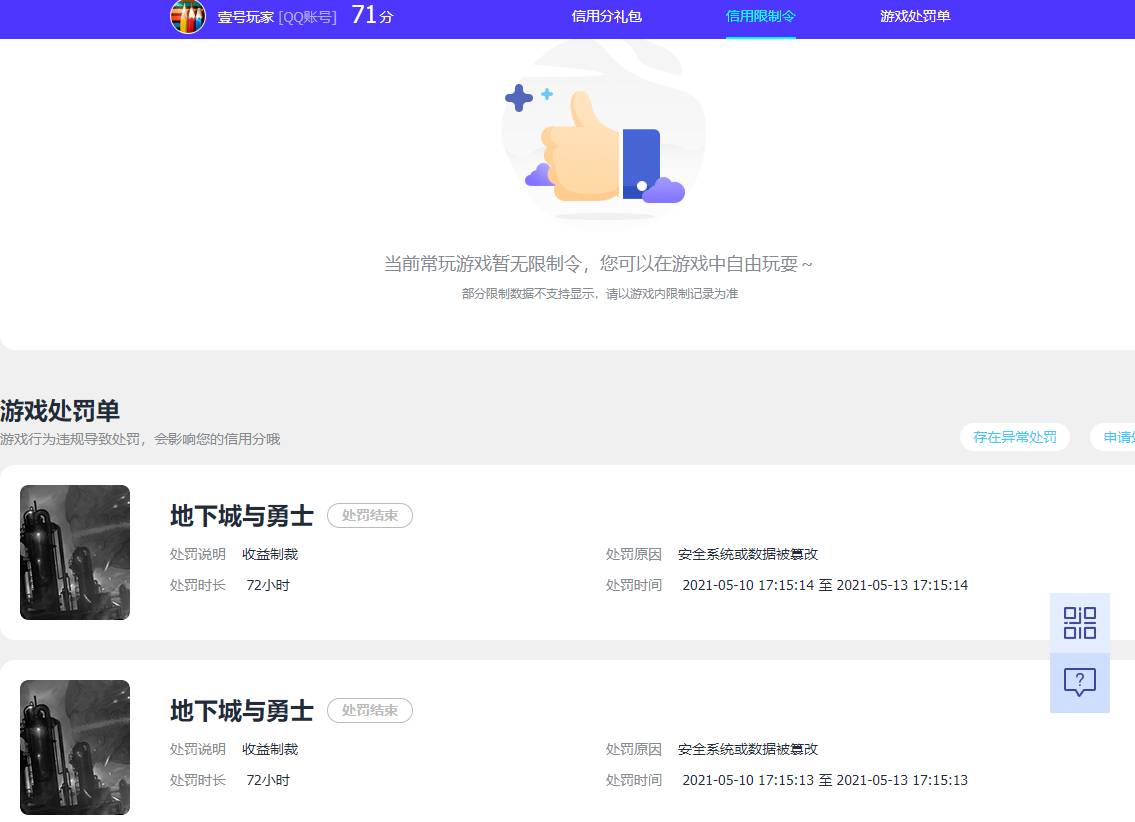Screen dimensions: 1135x822
Task: Click the player avatar next to 壹号玩家
Action: tap(187, 18)
